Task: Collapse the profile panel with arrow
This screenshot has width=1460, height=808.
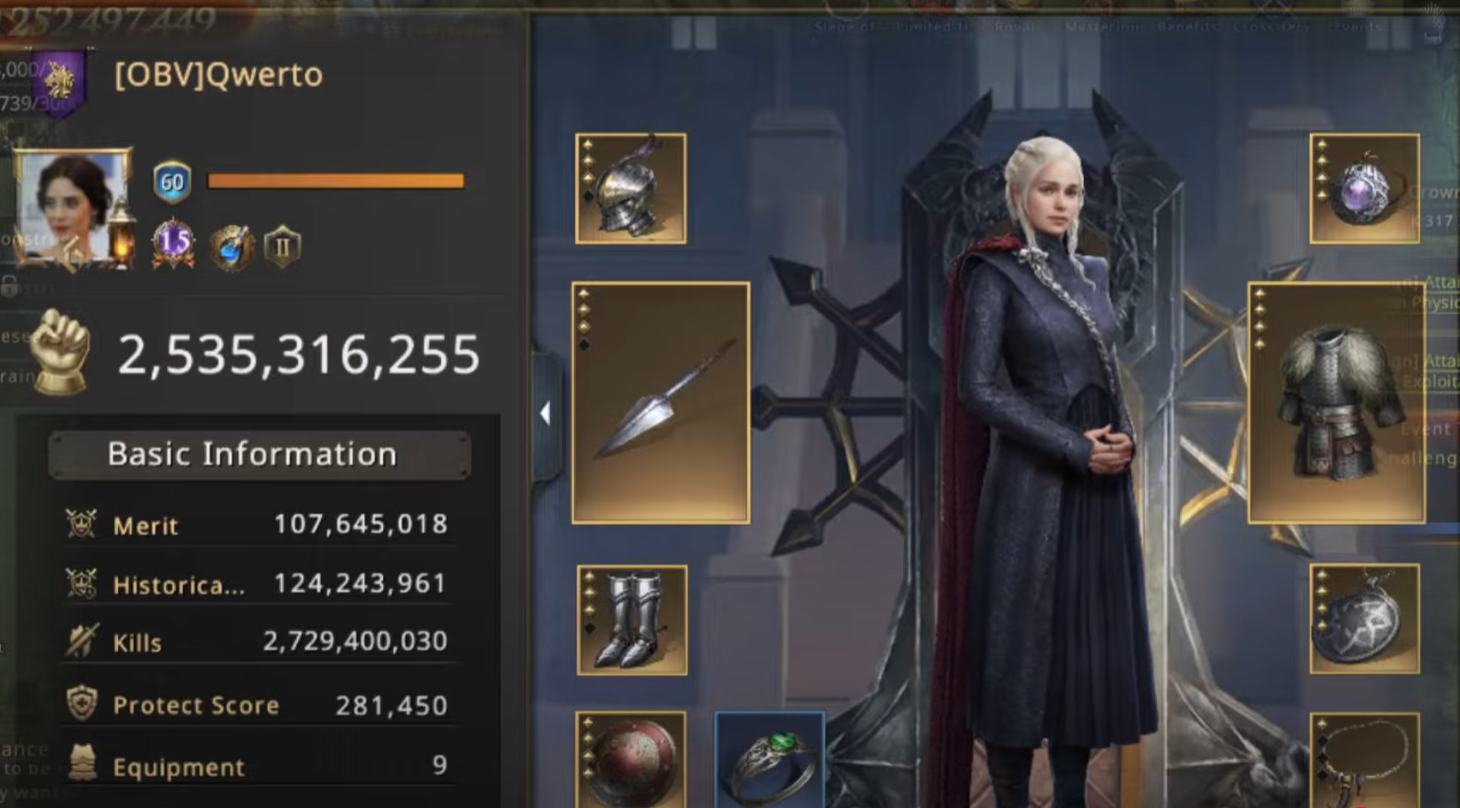Action: 545,413
